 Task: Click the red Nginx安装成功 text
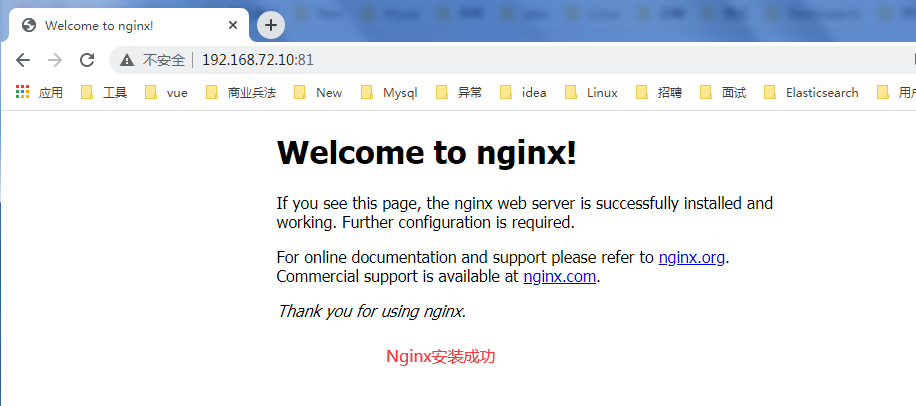440,356
